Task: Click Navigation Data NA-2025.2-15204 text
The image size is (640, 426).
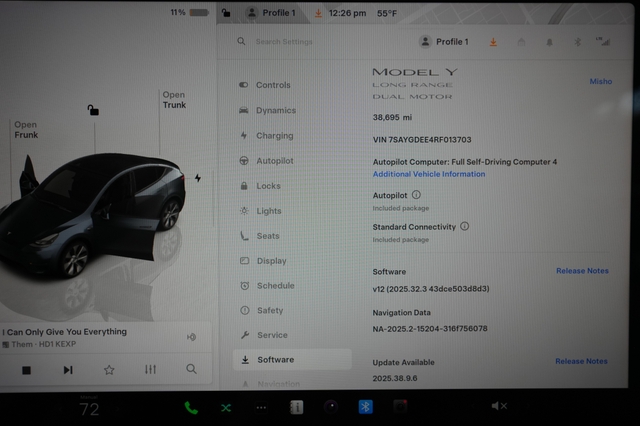Action: tap(430, 329)
